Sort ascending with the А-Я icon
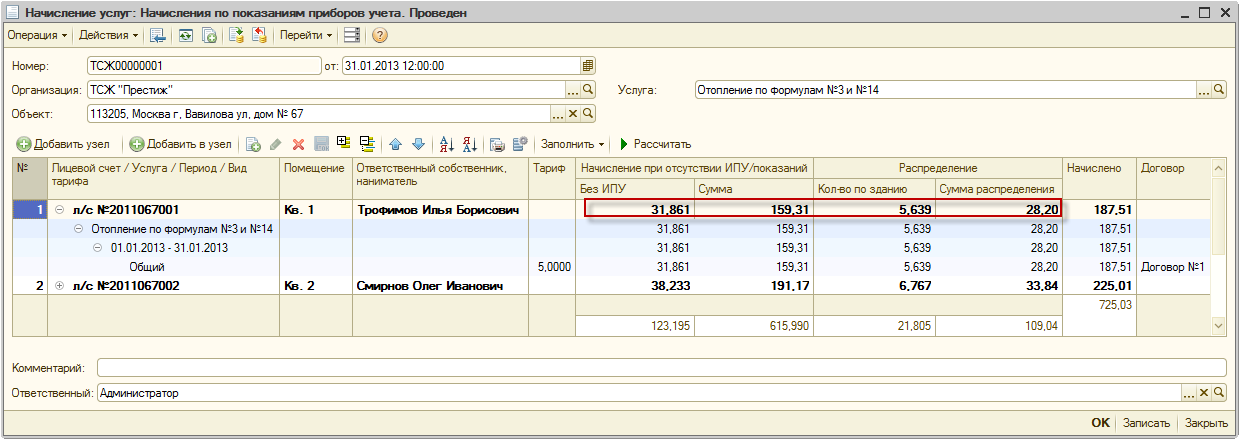The height and width of the screenshot is (439, 1239). (447, 144)
